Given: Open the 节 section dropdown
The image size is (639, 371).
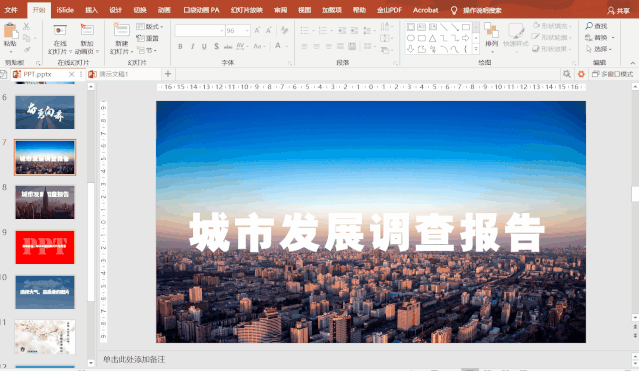Looking at the screenshot, I should (147, 50).
